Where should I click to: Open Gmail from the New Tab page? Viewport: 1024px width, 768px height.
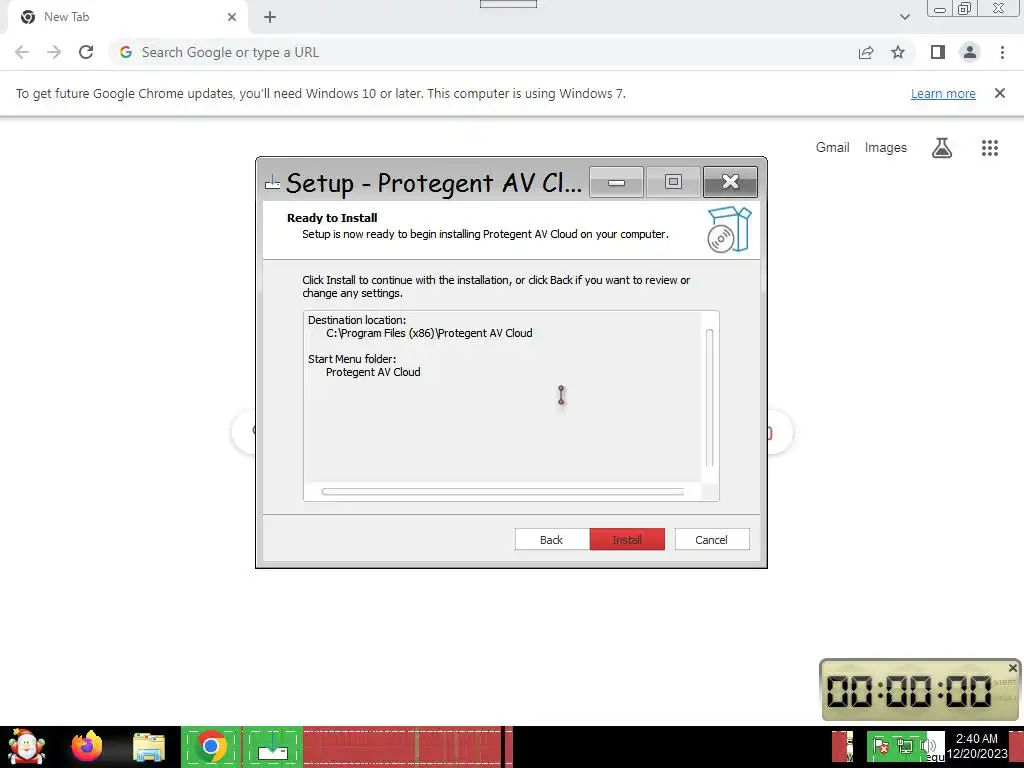[833, 148]
